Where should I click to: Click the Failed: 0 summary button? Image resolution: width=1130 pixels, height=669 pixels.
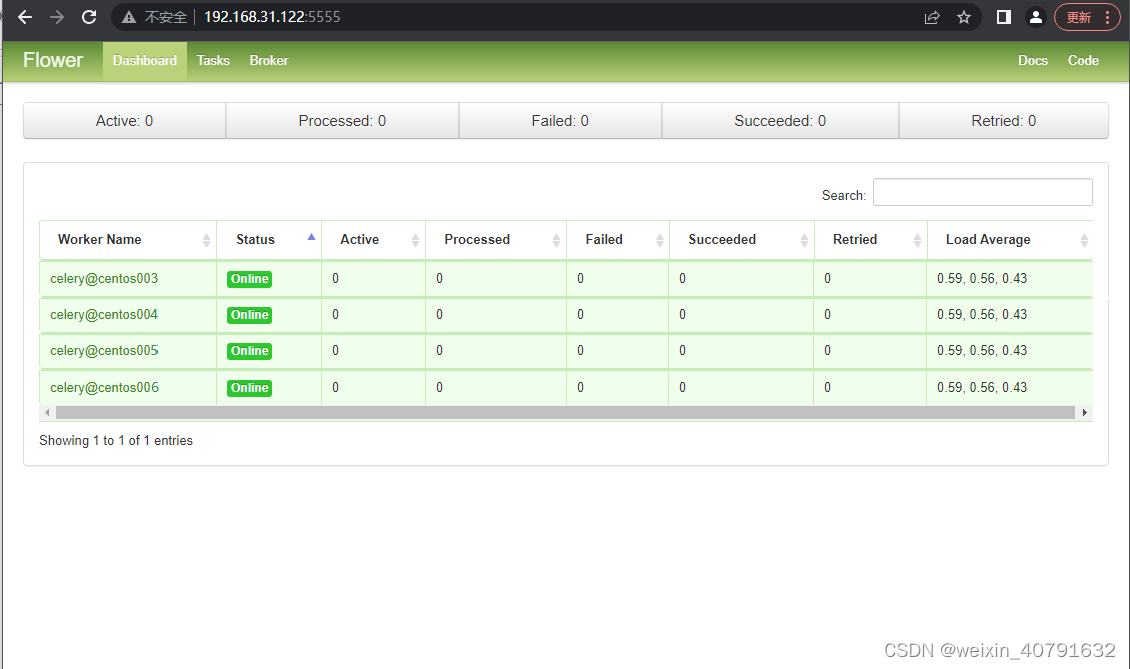(560, 120)
